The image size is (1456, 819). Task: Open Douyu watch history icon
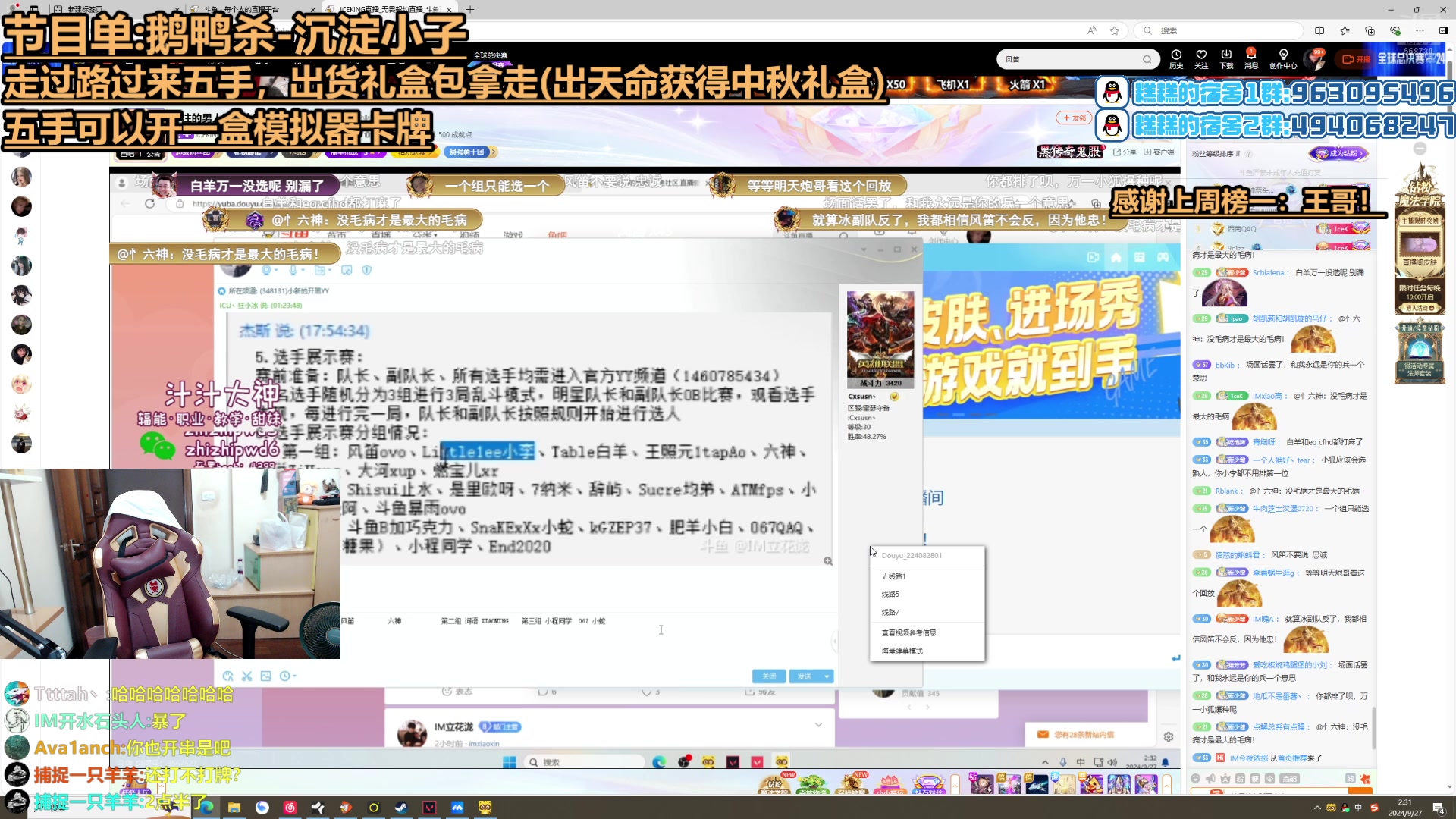click(x=1176, y=58)
